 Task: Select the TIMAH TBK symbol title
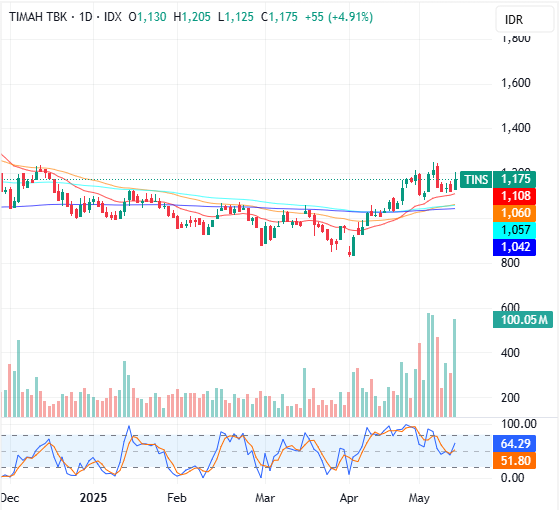(x=38, y=17)
